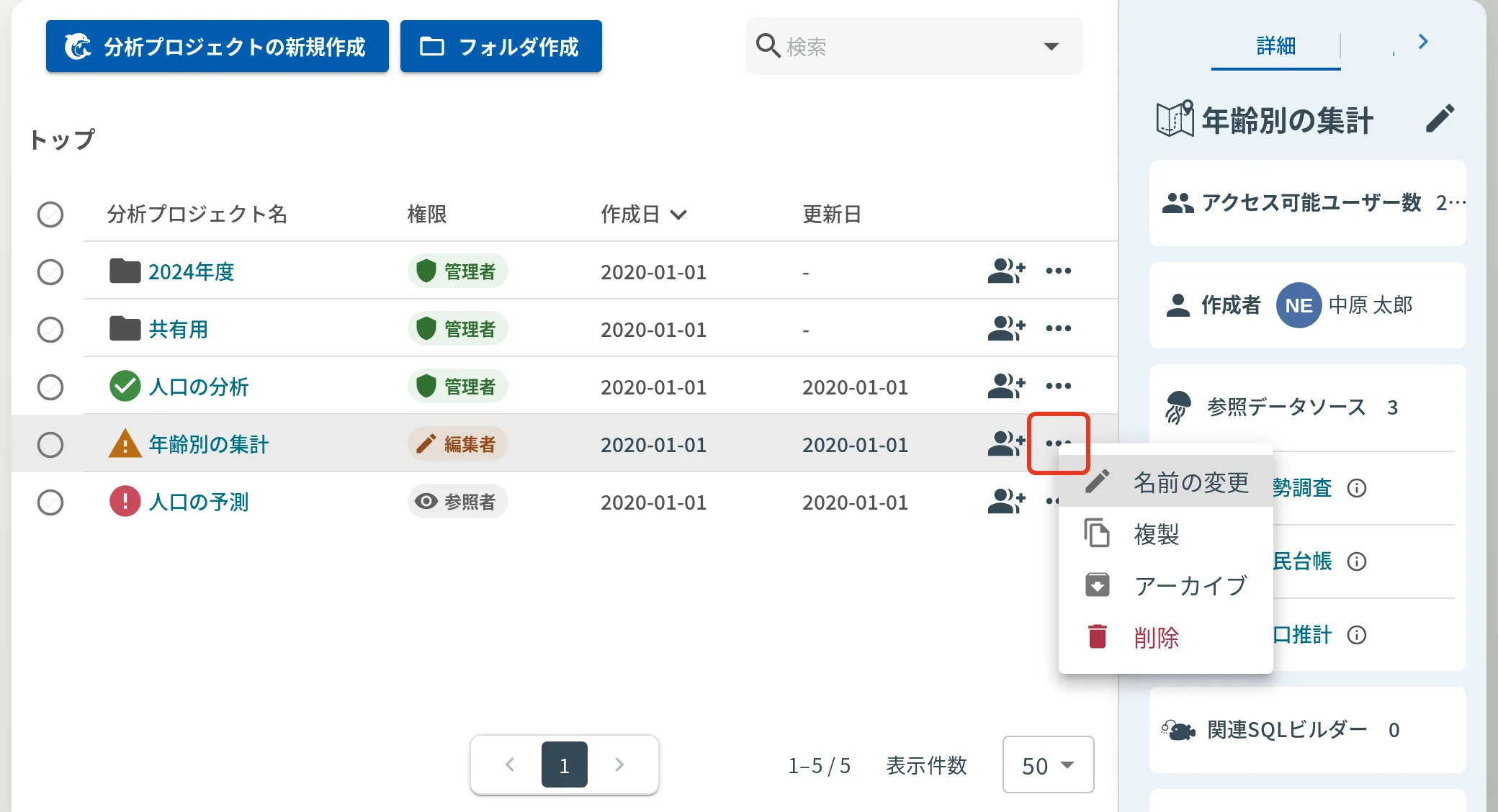Select the 人口の分析 row checkbox
The image size is (1498, 812).
(x=50, y=387)
